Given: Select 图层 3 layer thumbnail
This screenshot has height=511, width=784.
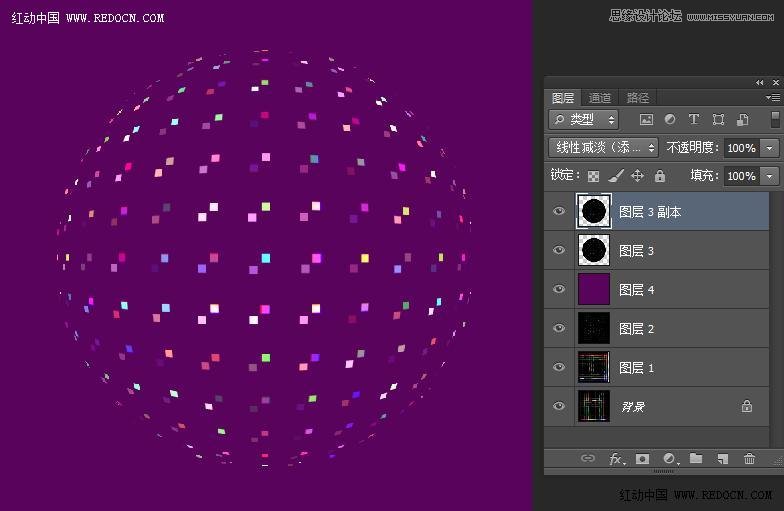Looking at the screenshot, I should [594, 250].
